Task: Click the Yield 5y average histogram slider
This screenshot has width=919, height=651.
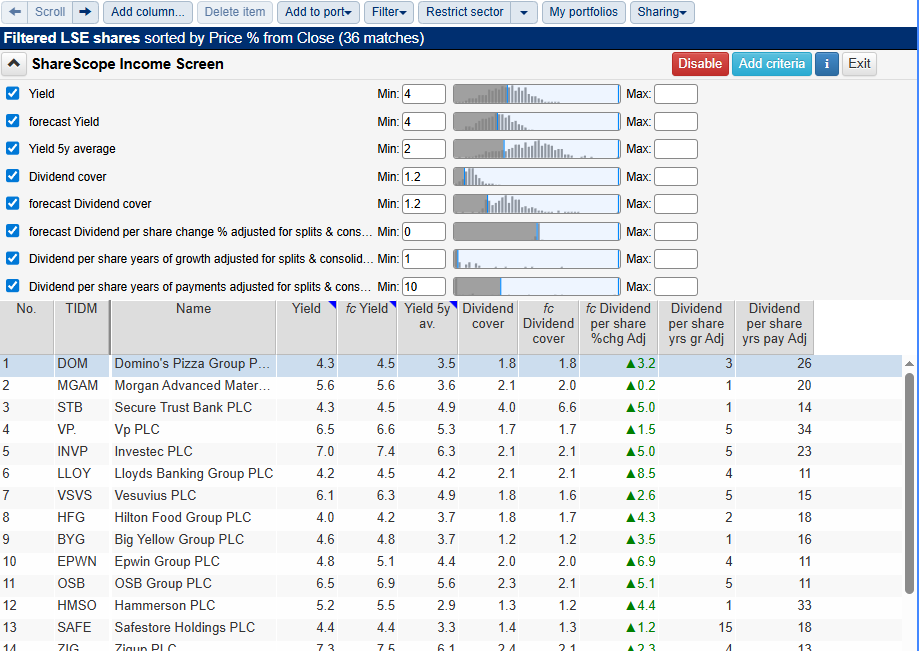Action: click(537, 149)
